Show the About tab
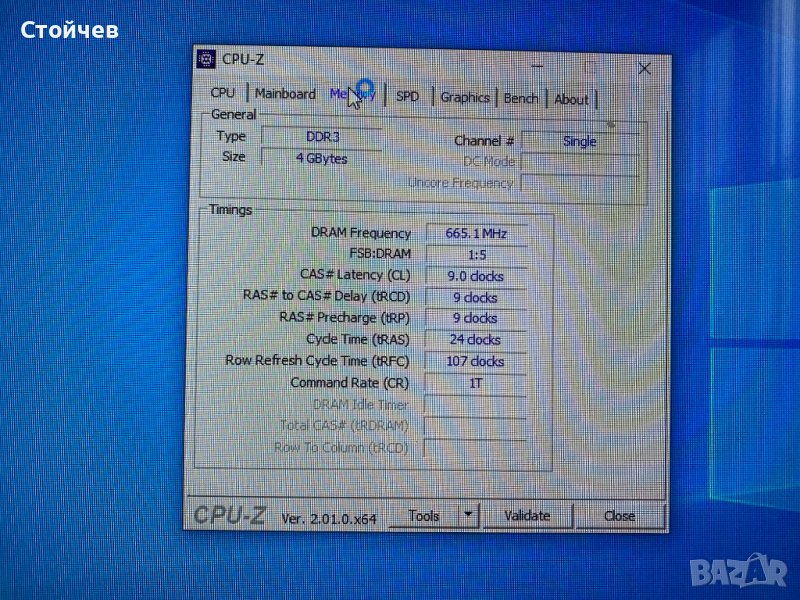The height and width of the screenshot is (600, 800). pyautogui.click(x=571, y=100)
